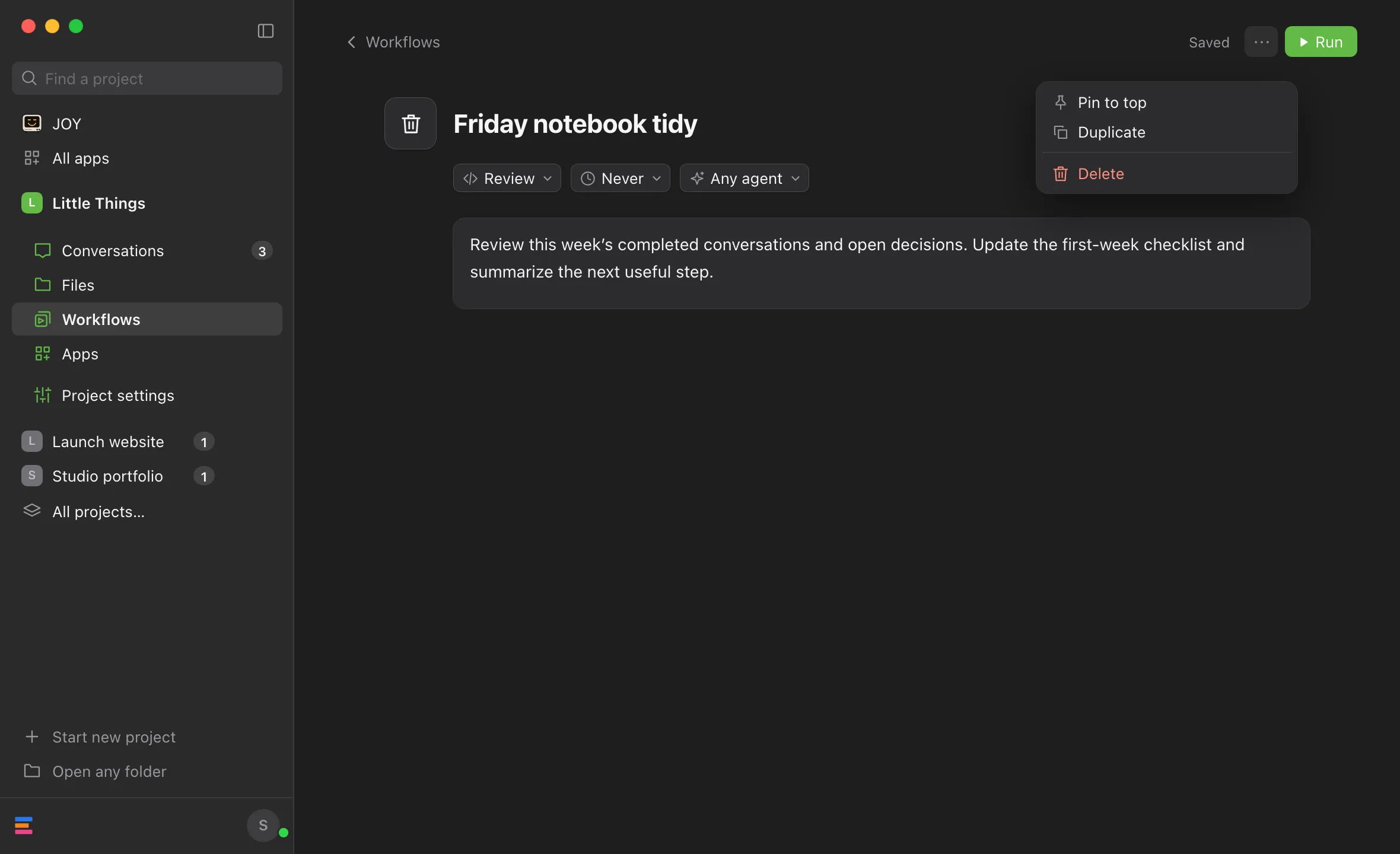Screen dimensions: 1400x854
Task: Go back via the Workflows breadcrumb link
Action: 403,42
